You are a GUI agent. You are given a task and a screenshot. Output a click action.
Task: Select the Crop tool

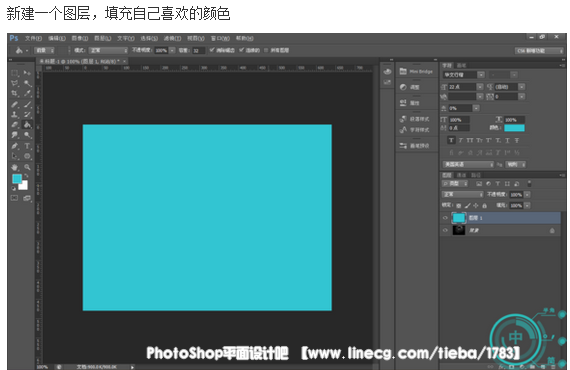pos(15,93)
